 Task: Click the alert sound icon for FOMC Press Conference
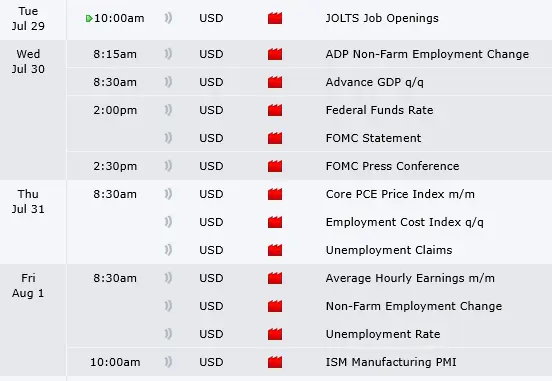click(168, 166)
